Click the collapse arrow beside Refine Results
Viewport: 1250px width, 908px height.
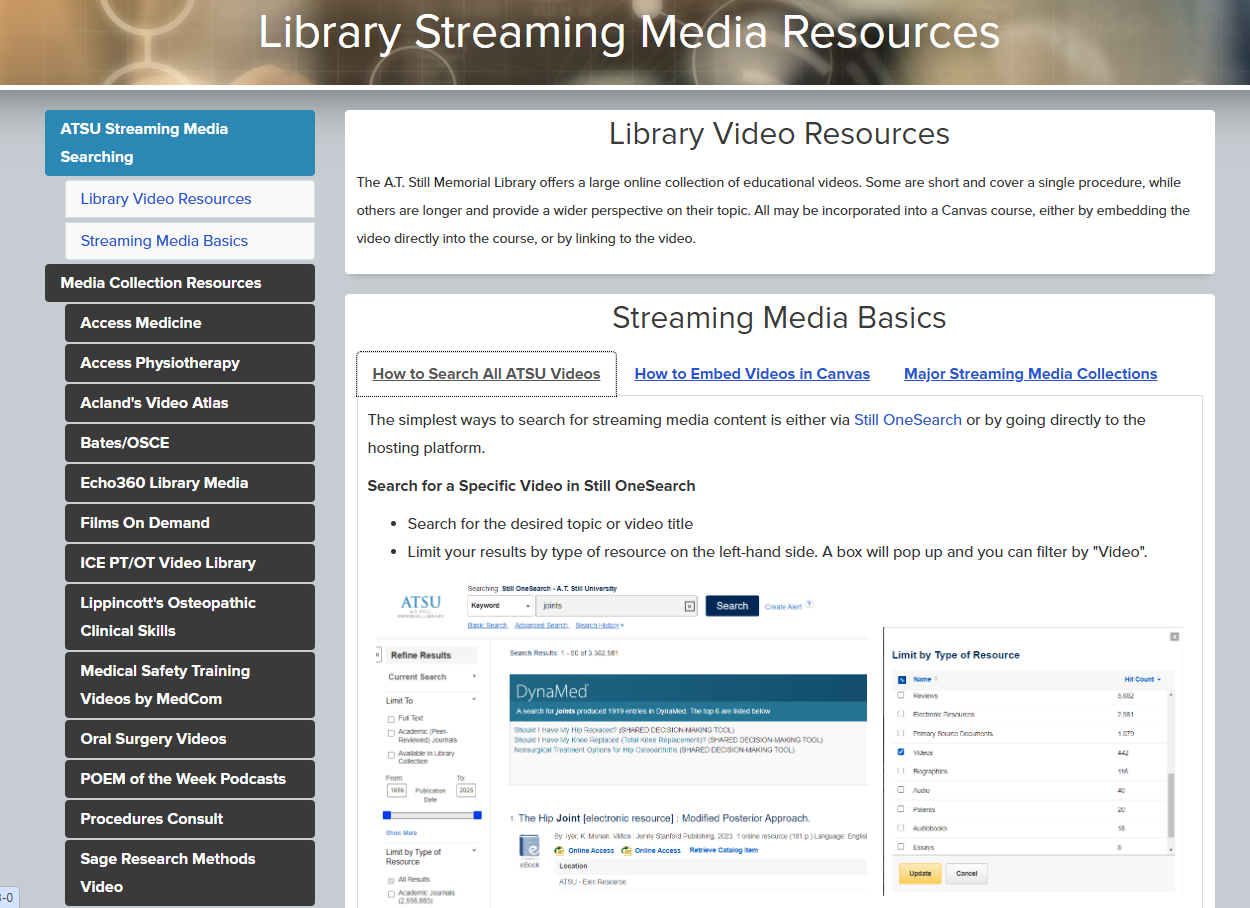click(x=379, y=655)
